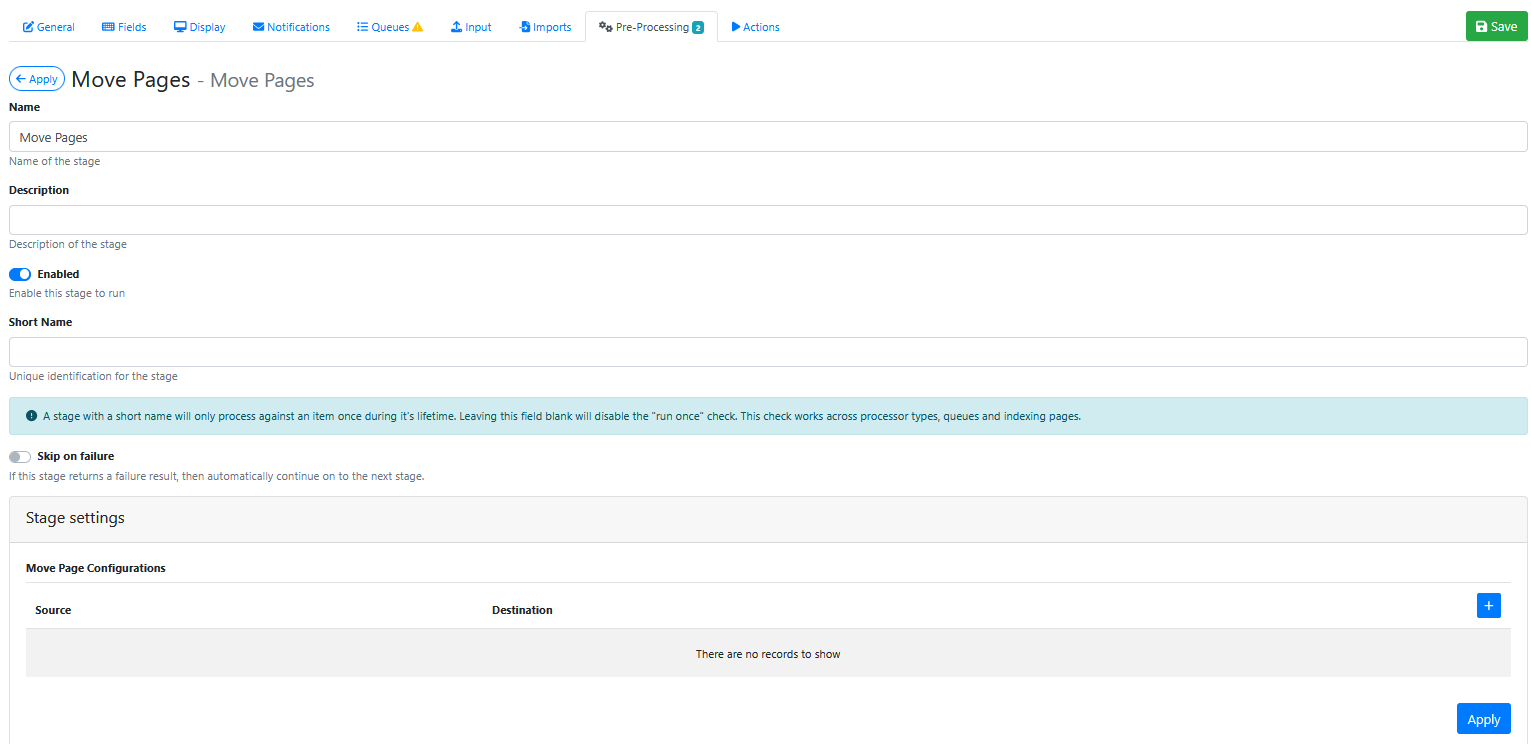
Task: Disable the Enabled toggle switch
Action: click(20, 274)
